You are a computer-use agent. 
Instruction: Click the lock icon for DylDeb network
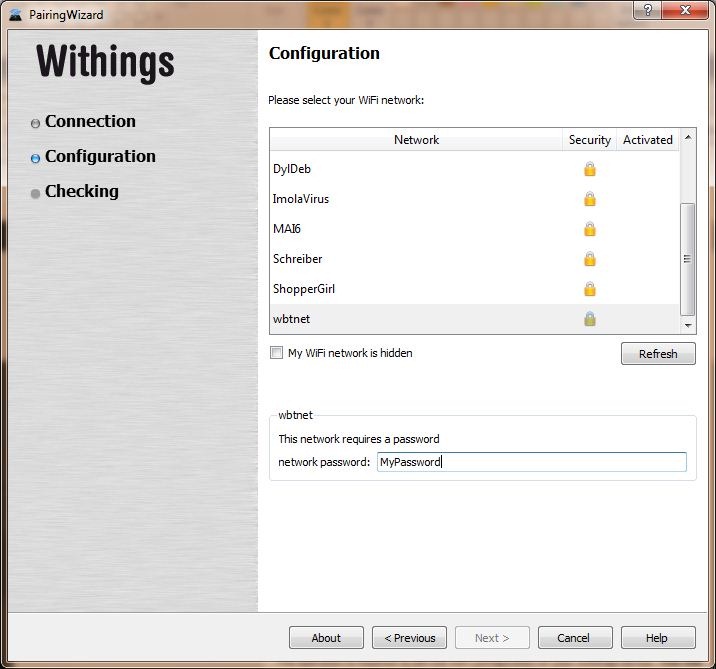coord(590,169)
